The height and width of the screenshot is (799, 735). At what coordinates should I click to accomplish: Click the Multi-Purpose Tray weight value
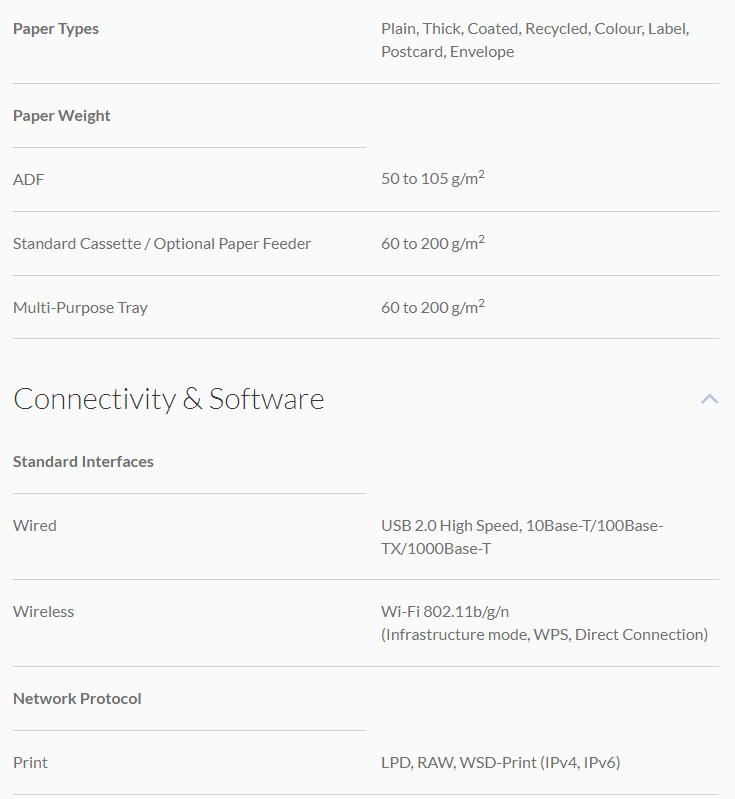pos(432,307)
